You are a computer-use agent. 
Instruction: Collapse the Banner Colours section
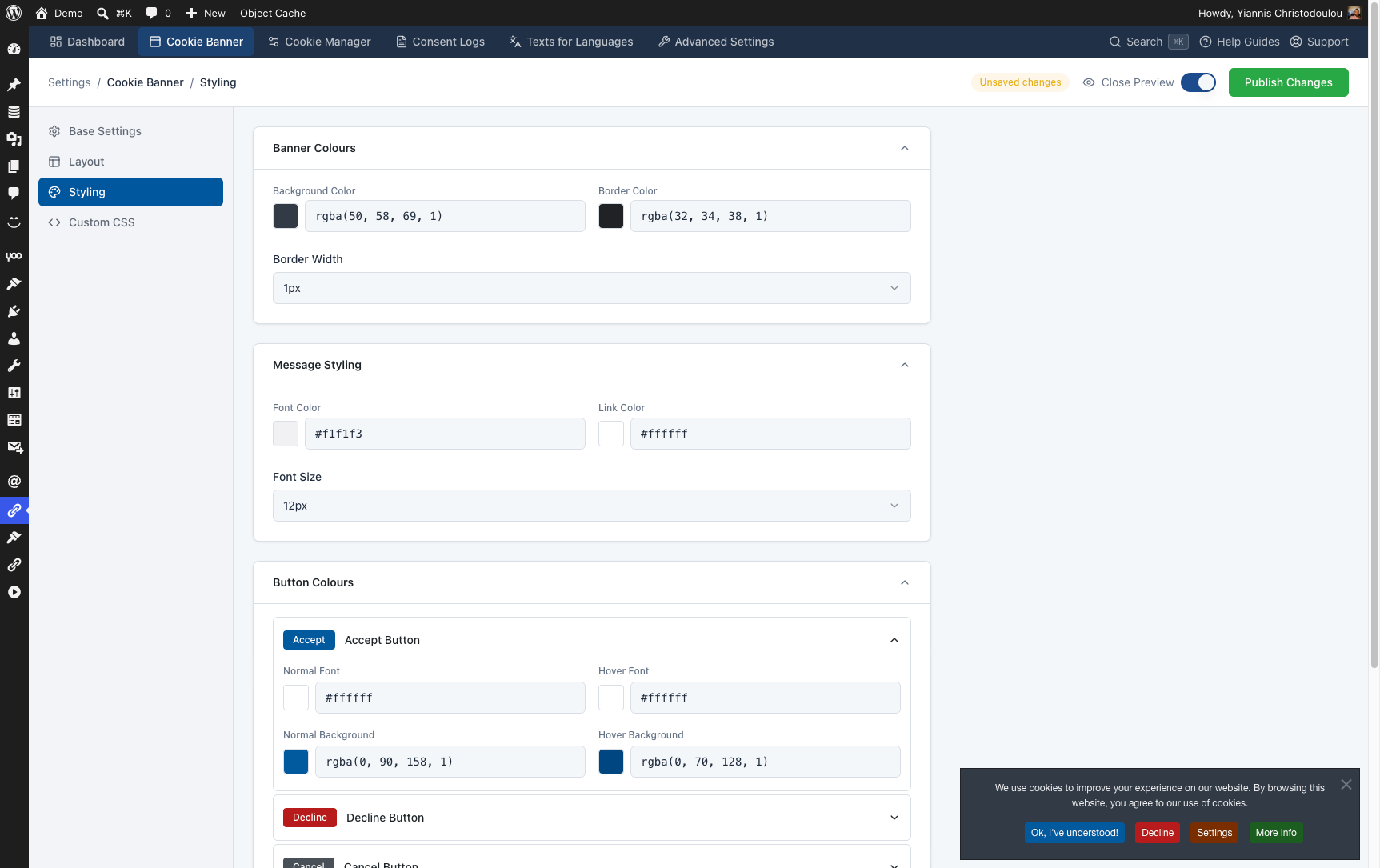(905, 148)
